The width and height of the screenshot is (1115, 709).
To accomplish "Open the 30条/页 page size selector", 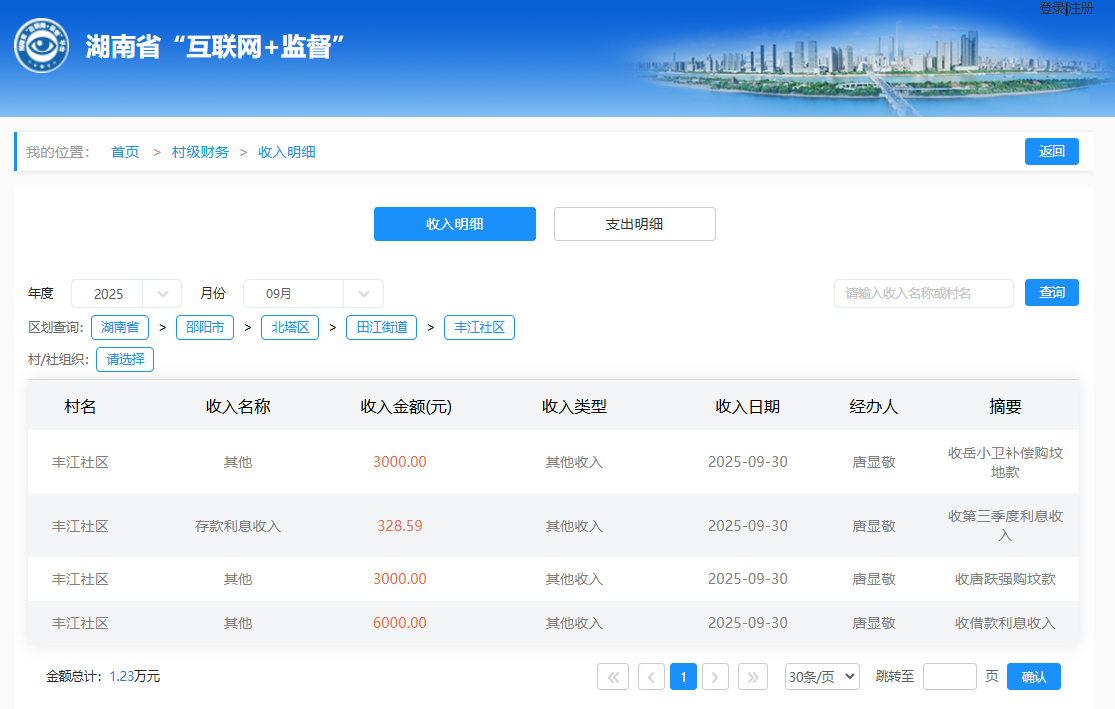I will [821, 677].
